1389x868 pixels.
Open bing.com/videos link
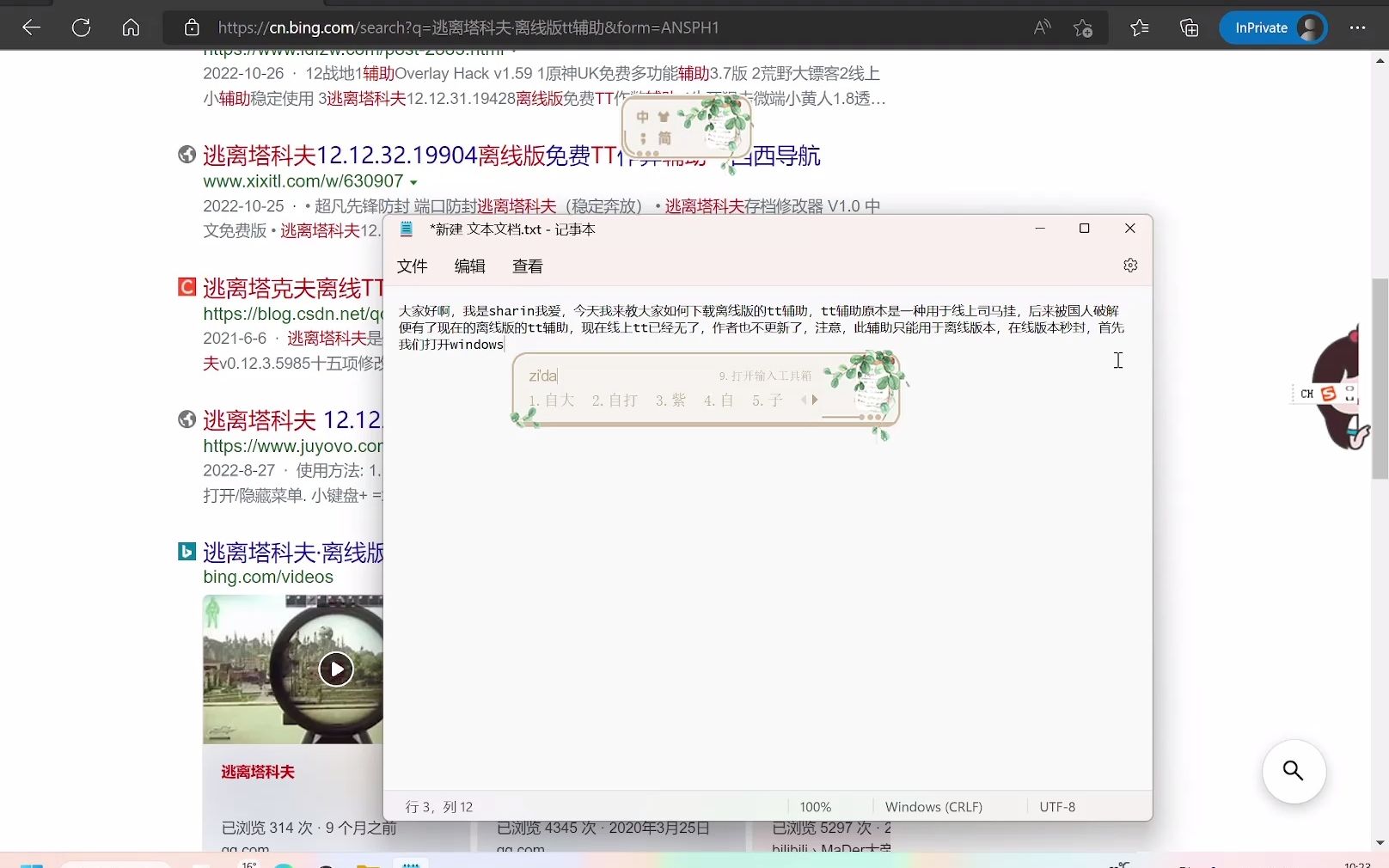268,578
